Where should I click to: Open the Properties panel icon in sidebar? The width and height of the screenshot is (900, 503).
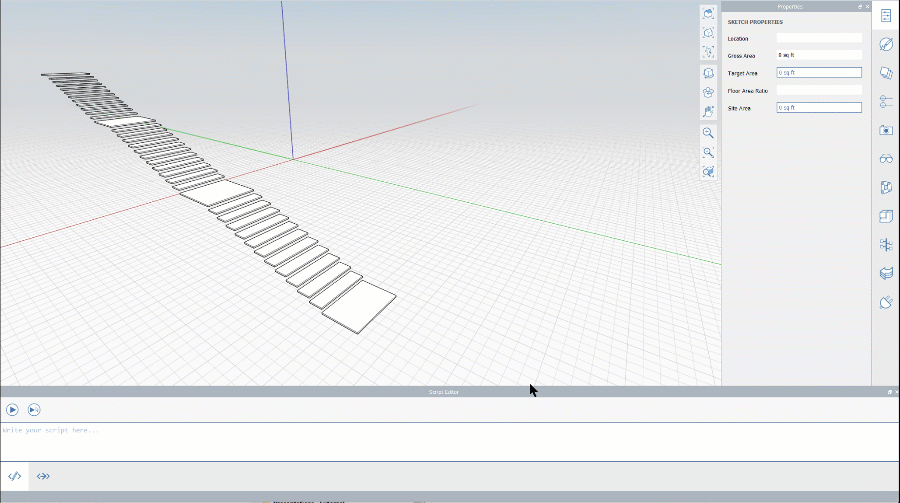click(x=886, y=16)
